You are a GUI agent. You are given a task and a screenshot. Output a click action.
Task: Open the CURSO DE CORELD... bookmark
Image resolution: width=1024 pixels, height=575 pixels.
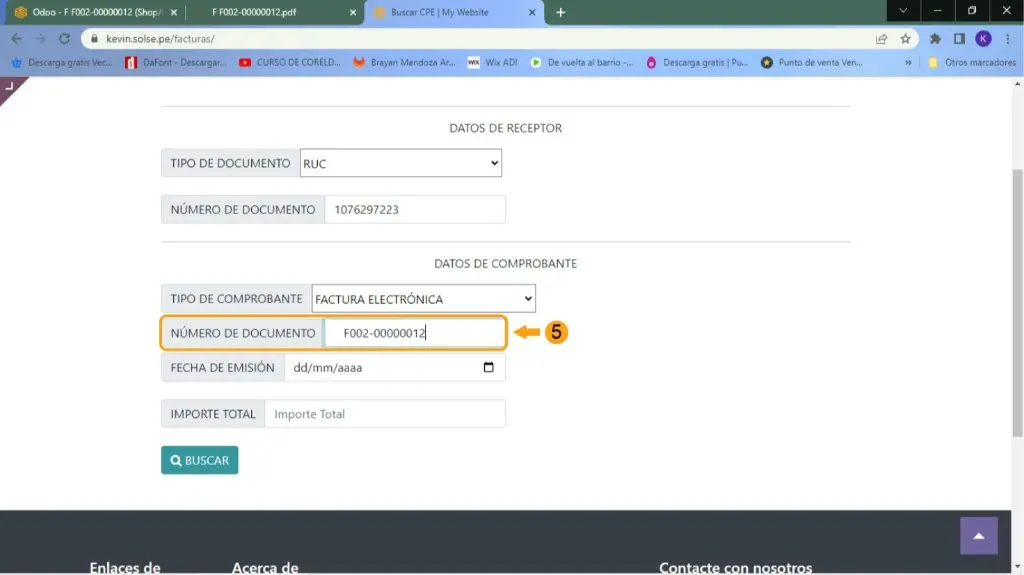click(290, 62)
